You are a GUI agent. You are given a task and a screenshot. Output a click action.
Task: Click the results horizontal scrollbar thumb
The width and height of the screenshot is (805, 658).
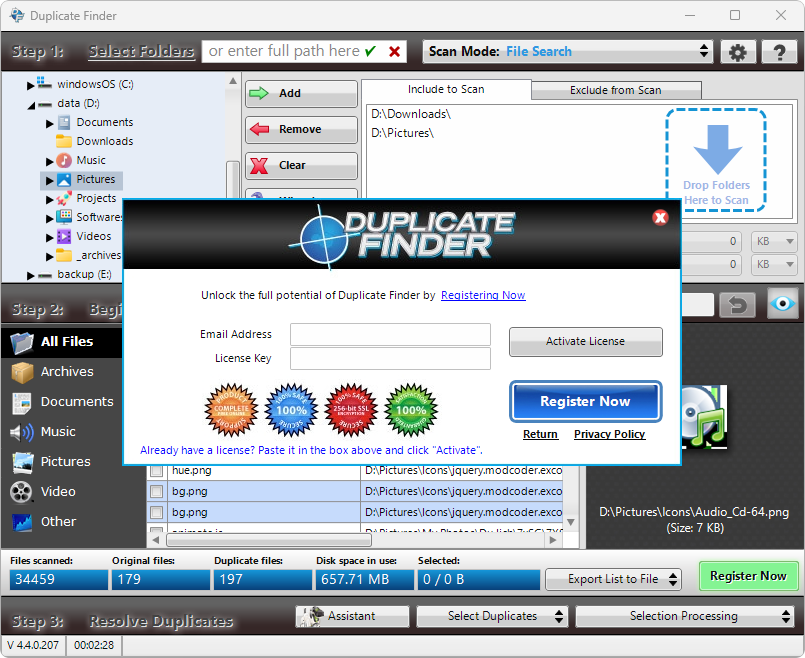[269, 540]
